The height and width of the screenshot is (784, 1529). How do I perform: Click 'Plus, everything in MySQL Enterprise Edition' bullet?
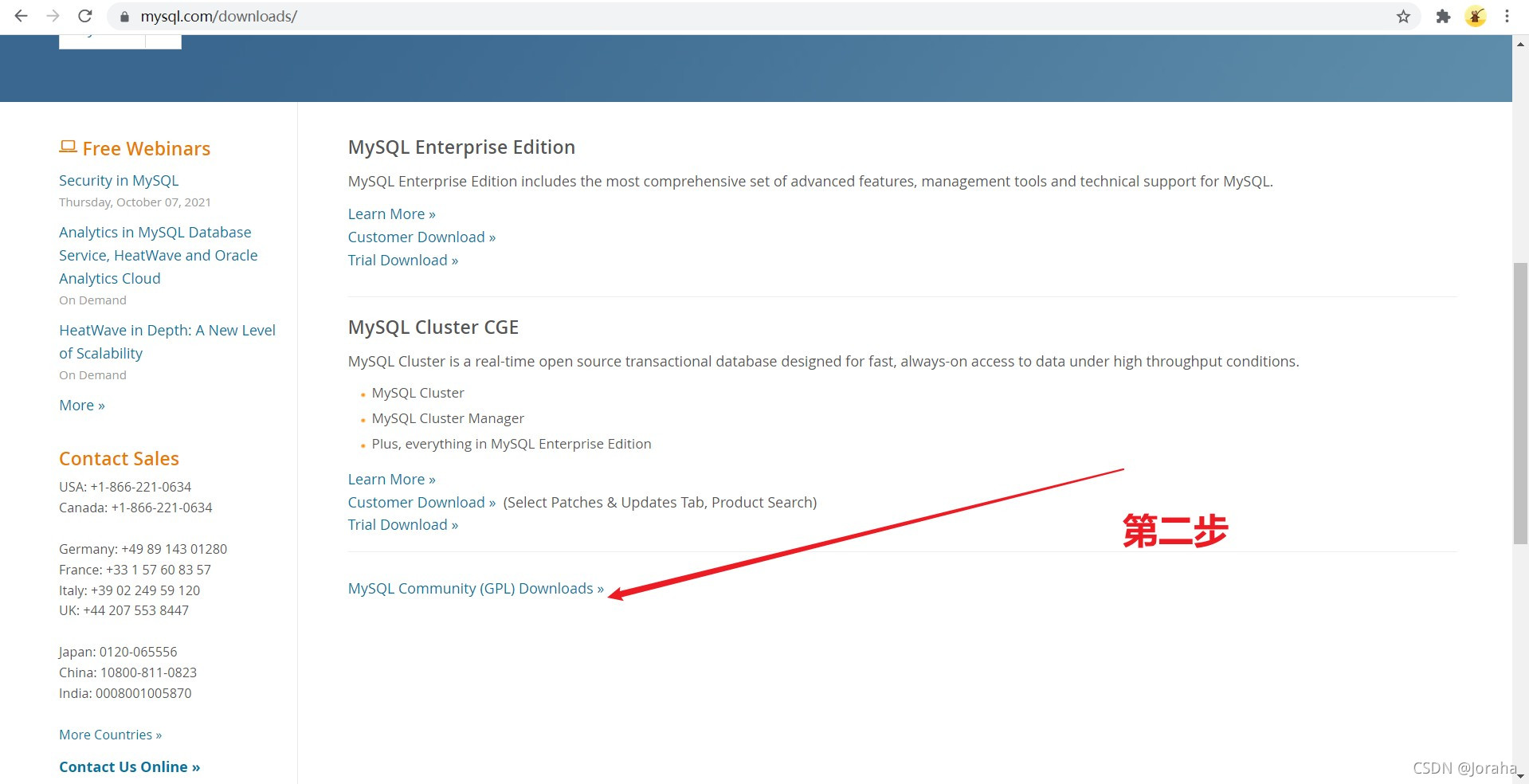click(x=512, y=444)
